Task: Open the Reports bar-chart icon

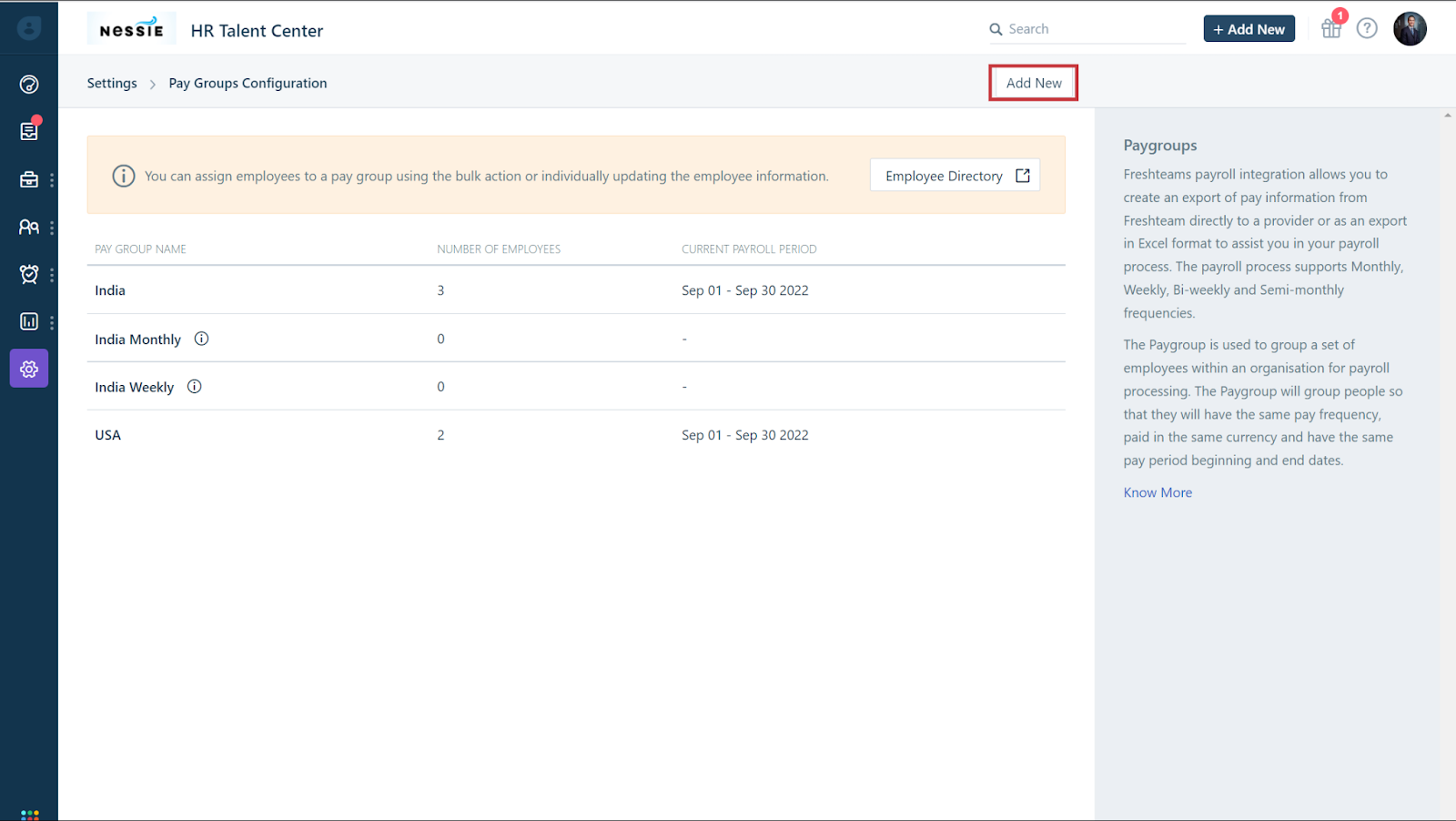Action: 29,321
